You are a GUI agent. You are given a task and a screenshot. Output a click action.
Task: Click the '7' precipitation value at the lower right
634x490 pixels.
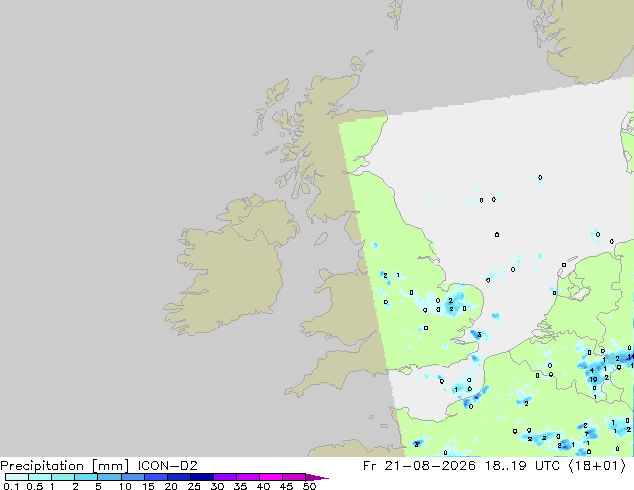click(x=586, y=434)
